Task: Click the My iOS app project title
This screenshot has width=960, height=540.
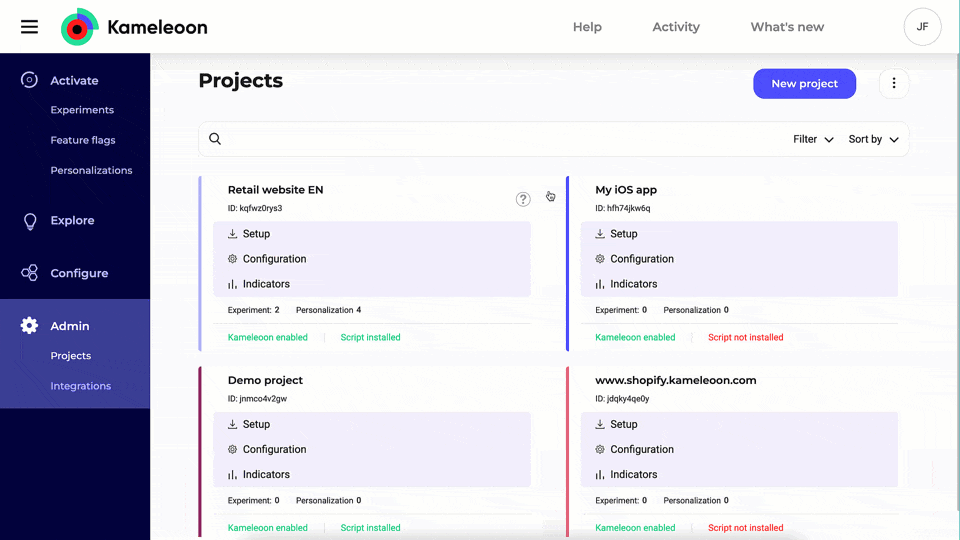Action: coord(626,190)
